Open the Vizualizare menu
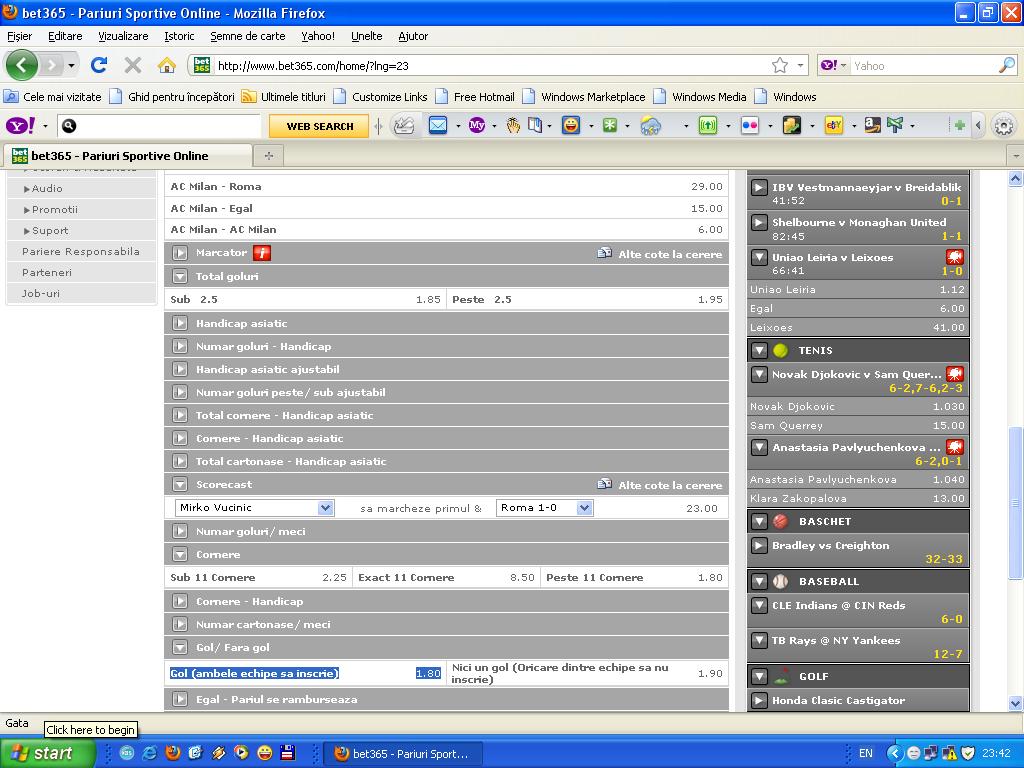 click(123, 36)
